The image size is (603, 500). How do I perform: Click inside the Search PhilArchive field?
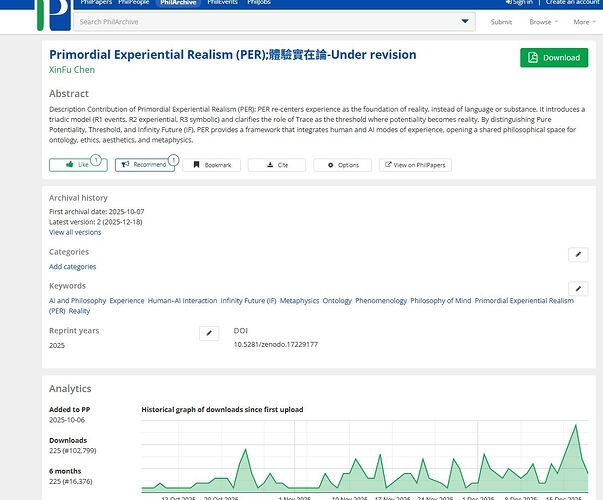pyautogui.click(x=260, y=21)
